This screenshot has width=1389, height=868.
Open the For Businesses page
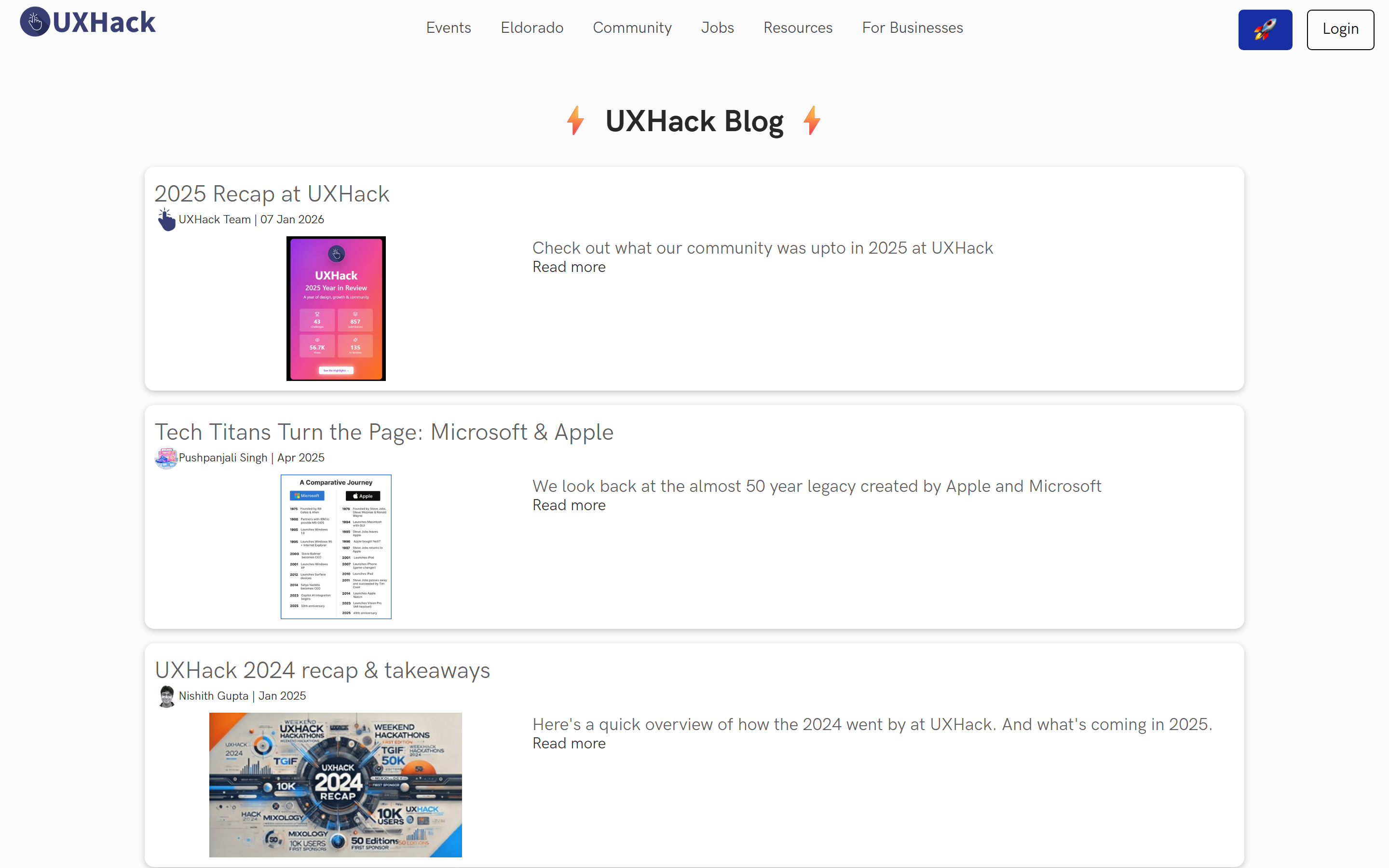coord(912,27)
